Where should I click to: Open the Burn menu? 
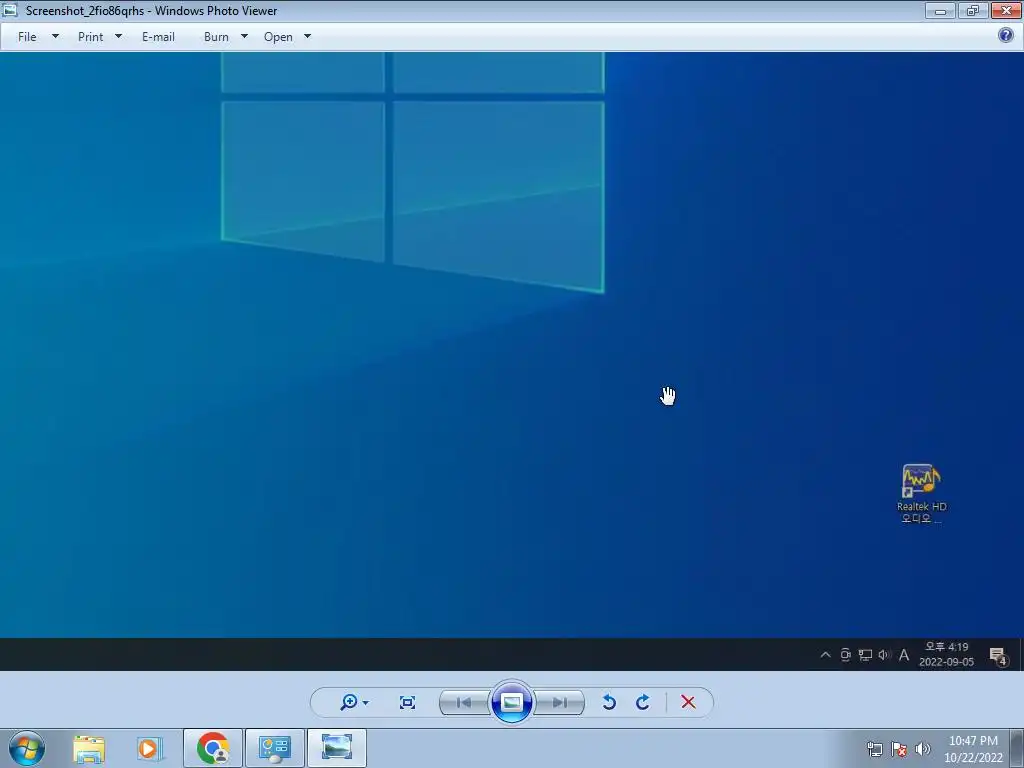pyautogui.click(x=216, y=37)
